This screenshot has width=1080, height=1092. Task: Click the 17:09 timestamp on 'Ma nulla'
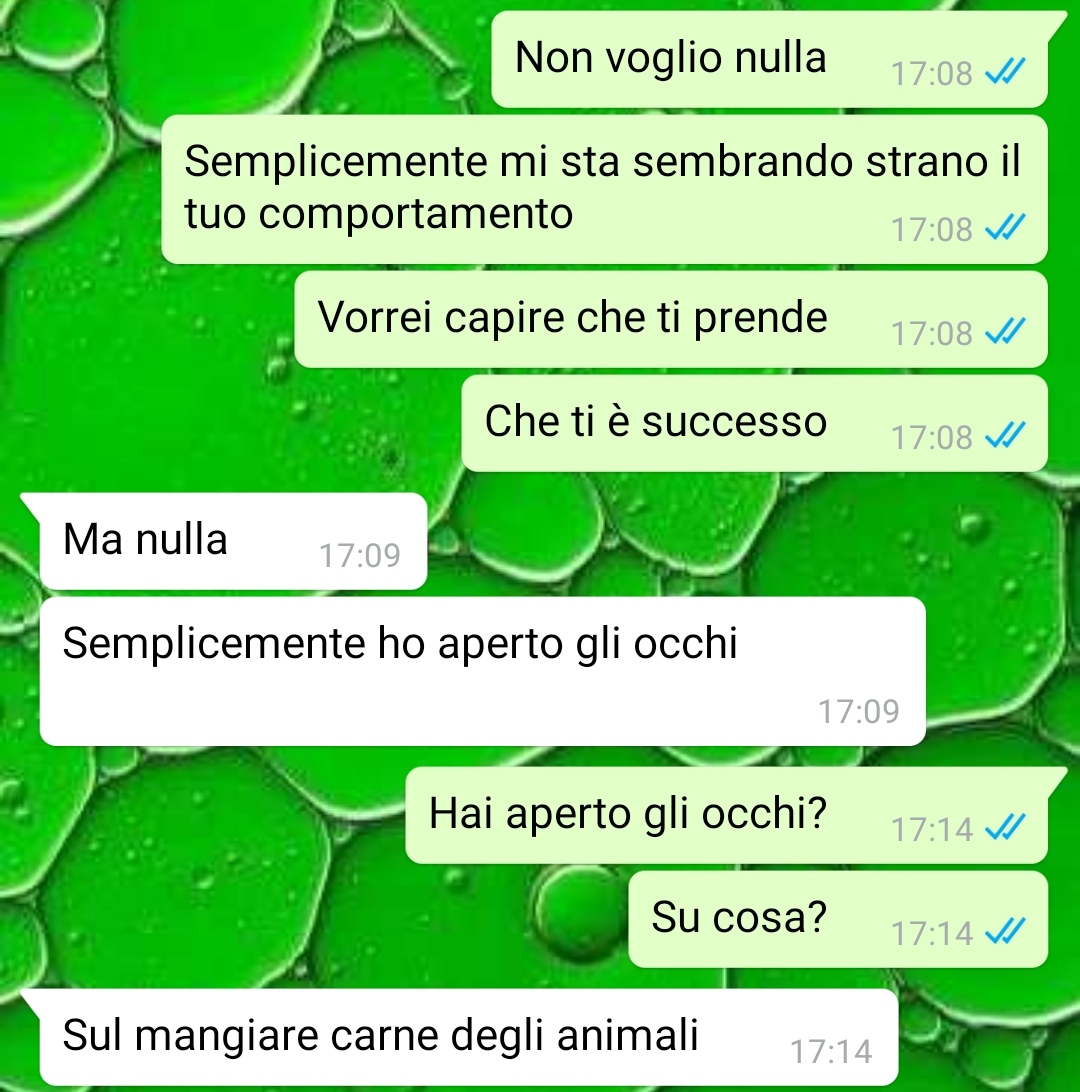click(360, 555)
